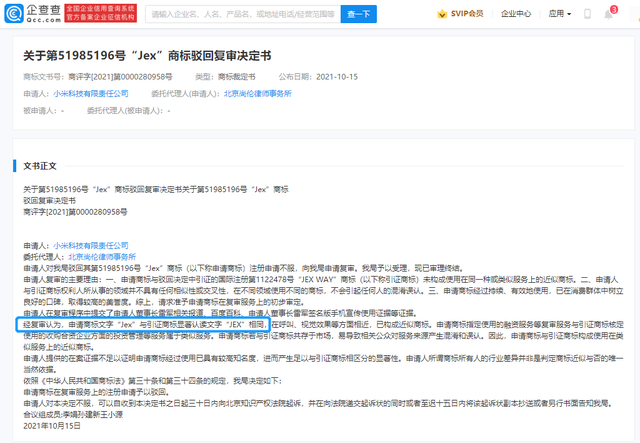Open the mobile phone app icon
The height and width of the screenshot is (443, 640).
[588, 14]
